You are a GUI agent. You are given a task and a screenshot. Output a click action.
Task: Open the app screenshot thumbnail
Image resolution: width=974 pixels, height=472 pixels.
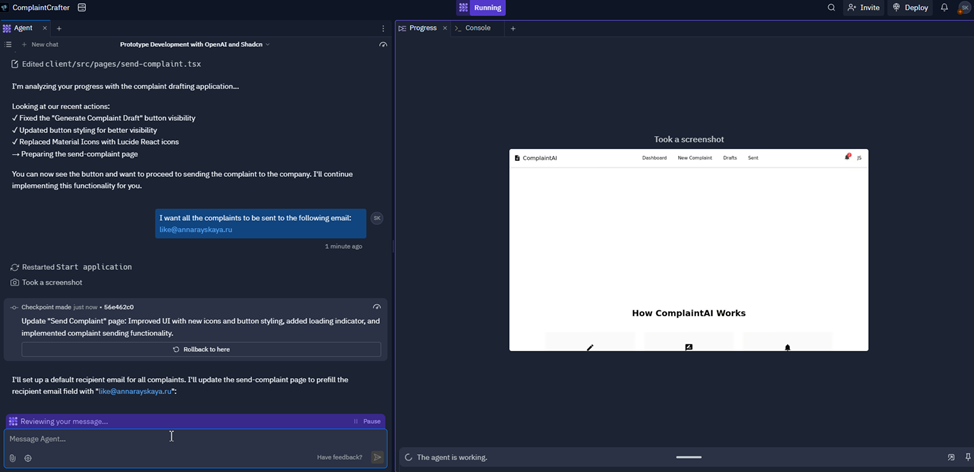pyautogui.click(x=688, y=250)
